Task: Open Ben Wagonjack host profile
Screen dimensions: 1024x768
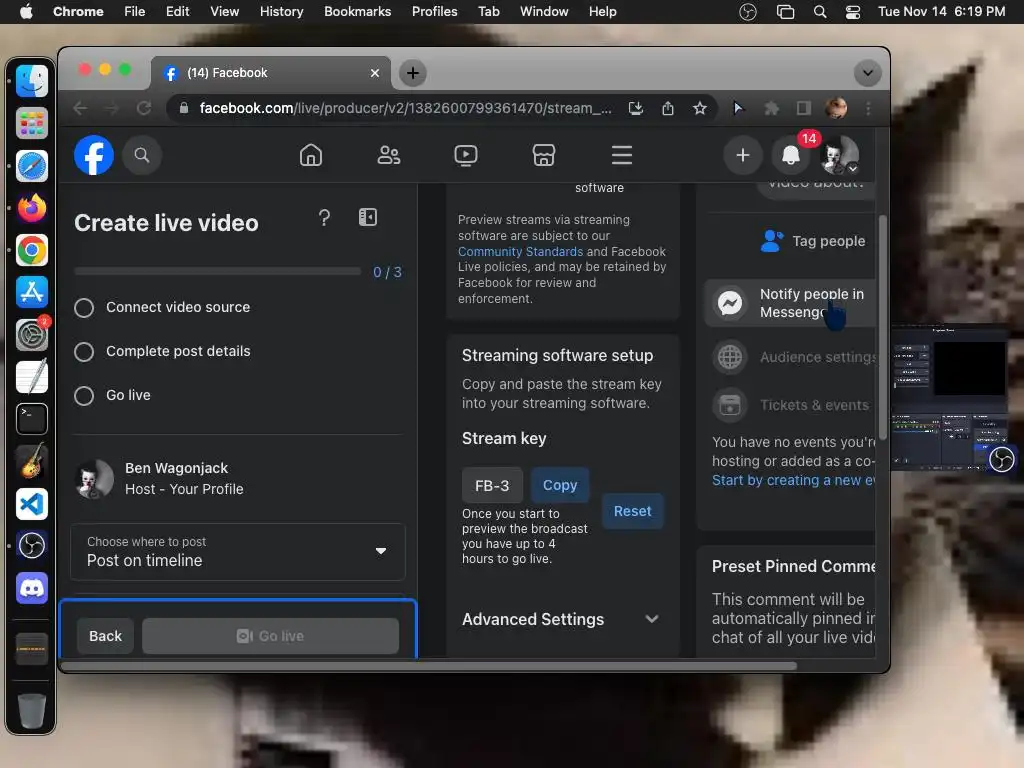Action: pos(161,479)
